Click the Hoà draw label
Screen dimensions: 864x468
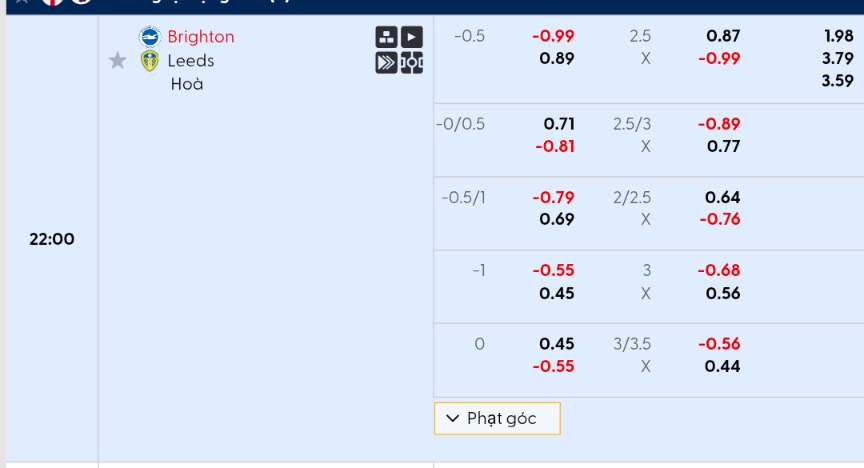[187, 84]
